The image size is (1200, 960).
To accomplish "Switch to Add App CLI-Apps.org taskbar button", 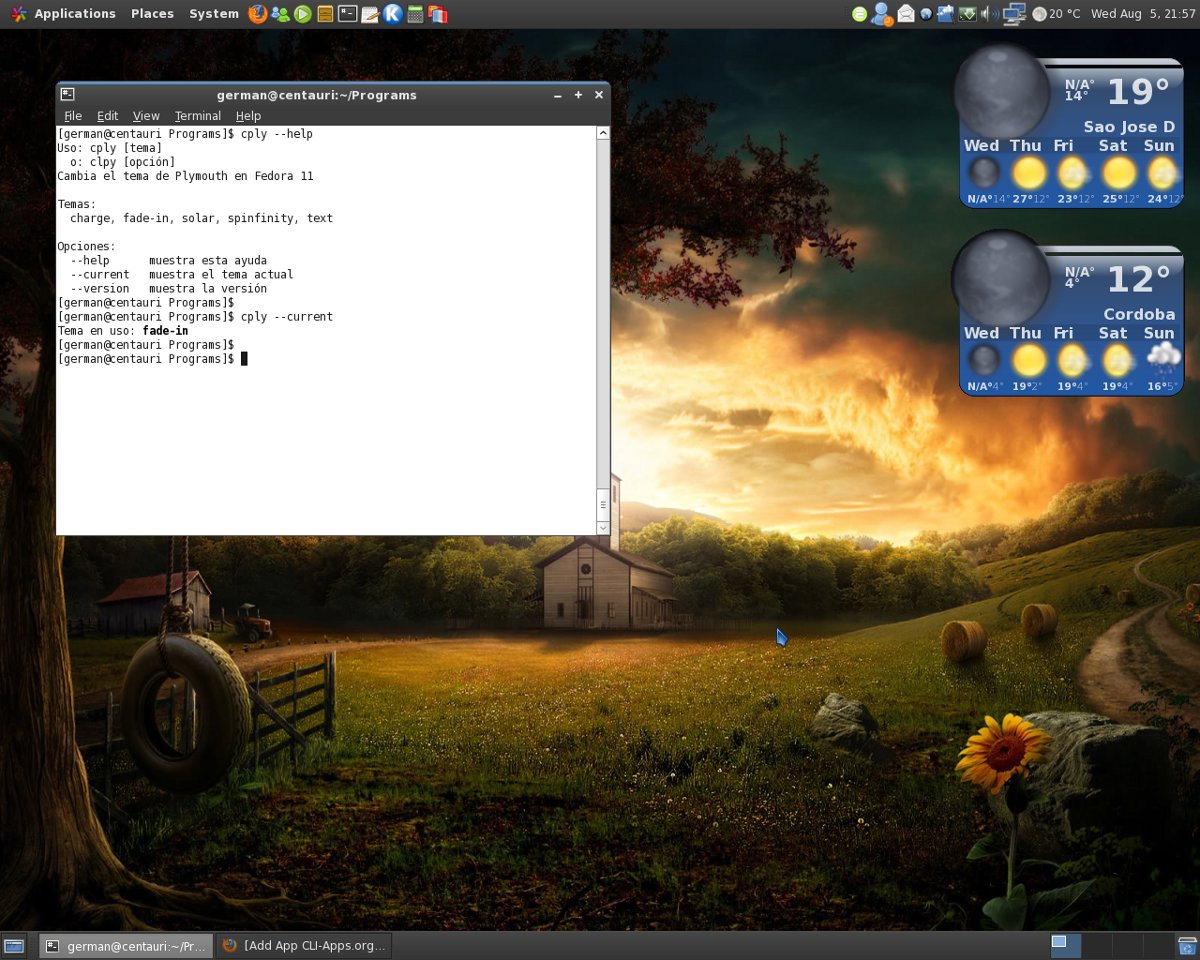I will [303, 945].
